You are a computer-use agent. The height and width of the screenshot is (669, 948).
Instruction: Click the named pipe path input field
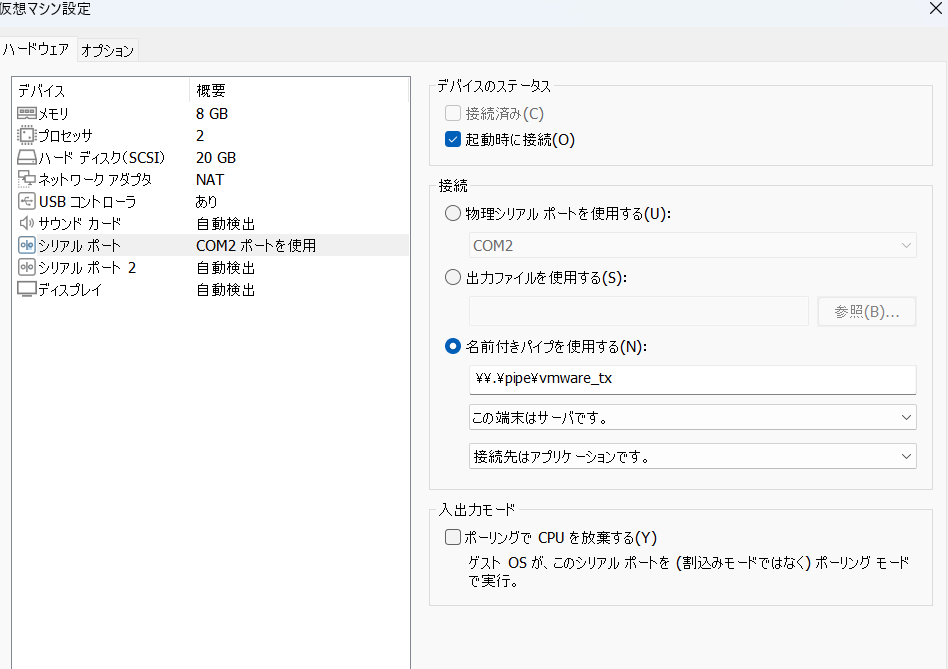(x=692, y=380)
